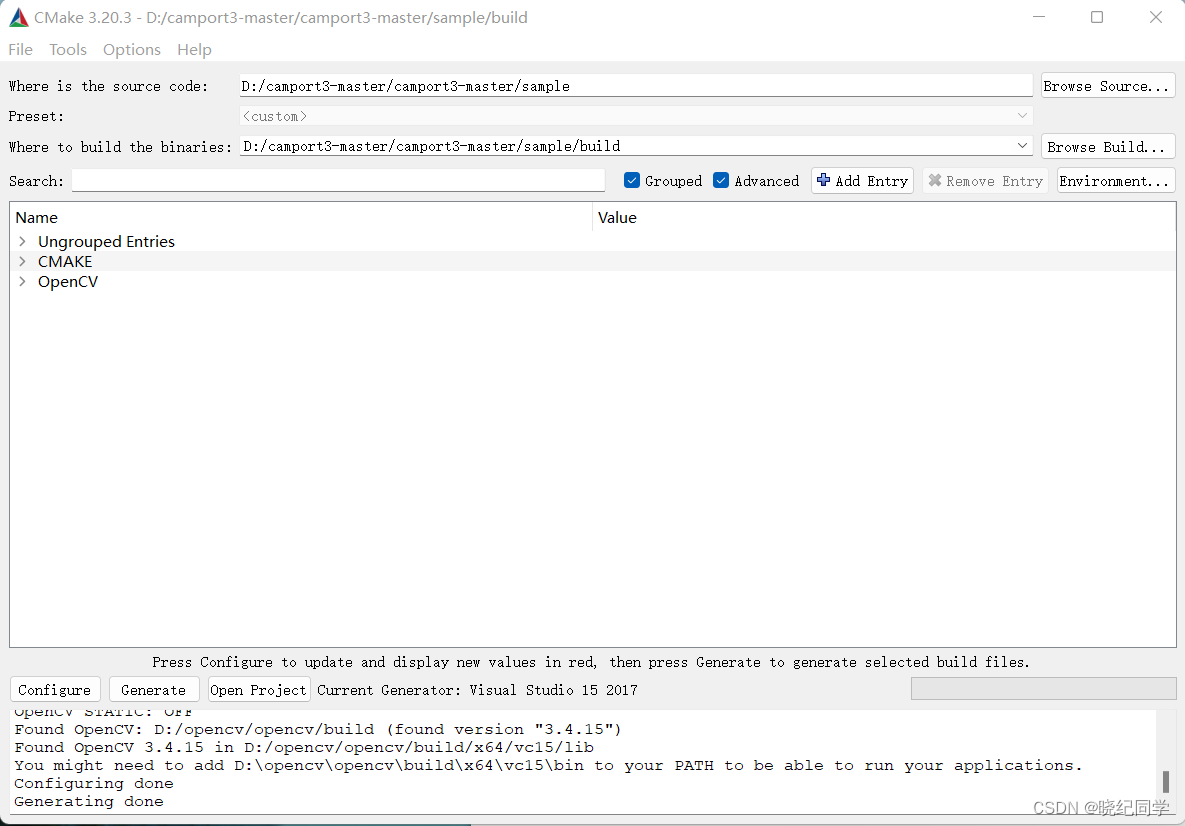
Task: Click the Open Project button
Action: point(258,689)
